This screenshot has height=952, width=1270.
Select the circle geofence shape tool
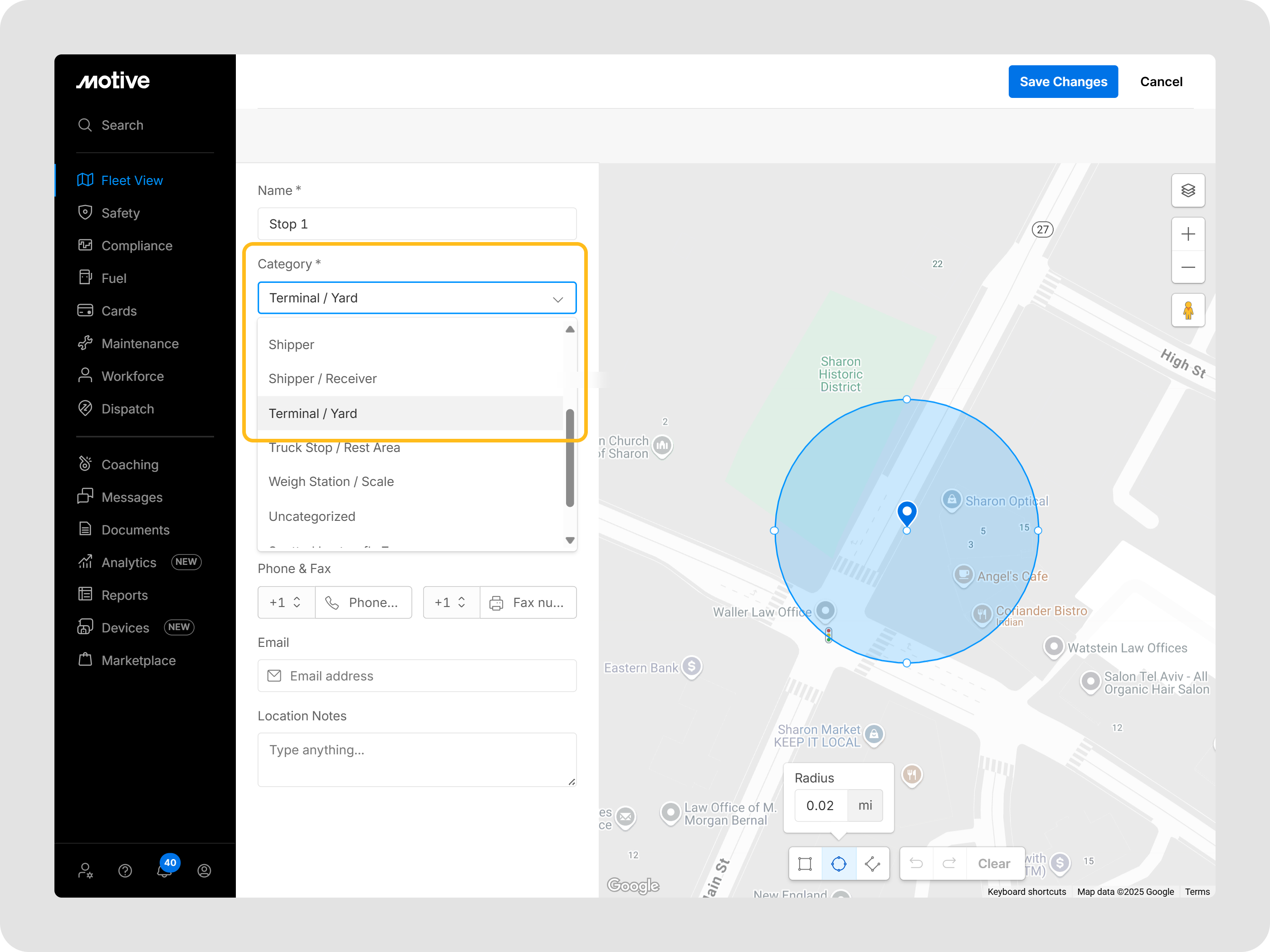click(x=839, y=864)
